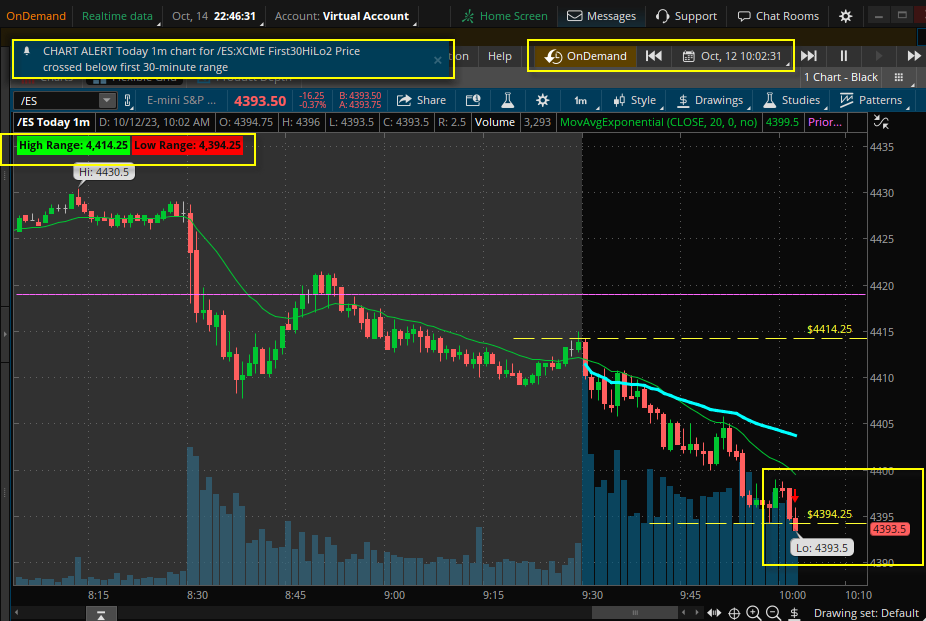Click the flask Edit Studies icon
Image resolution: width=926 pixels, height=621 pixels.
pyautogui.click(x=507, y=100)
